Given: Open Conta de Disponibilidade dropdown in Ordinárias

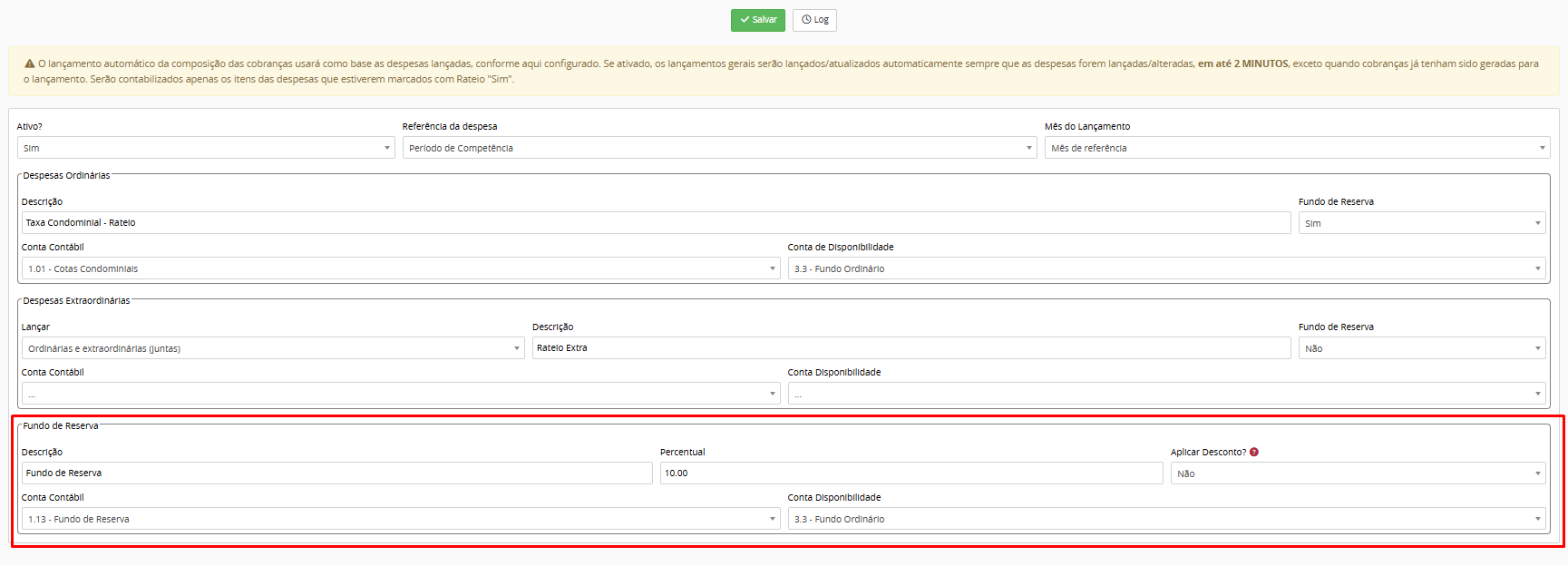Looking at the screenshot, I should [1166, 268].
